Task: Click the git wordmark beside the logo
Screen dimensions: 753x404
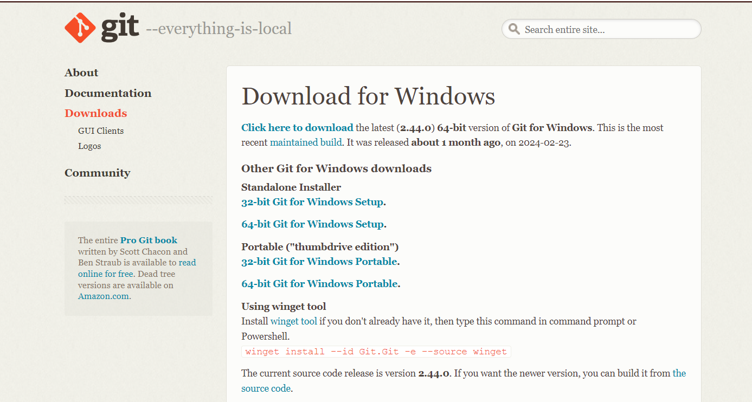Action: (x=120, y=28)
